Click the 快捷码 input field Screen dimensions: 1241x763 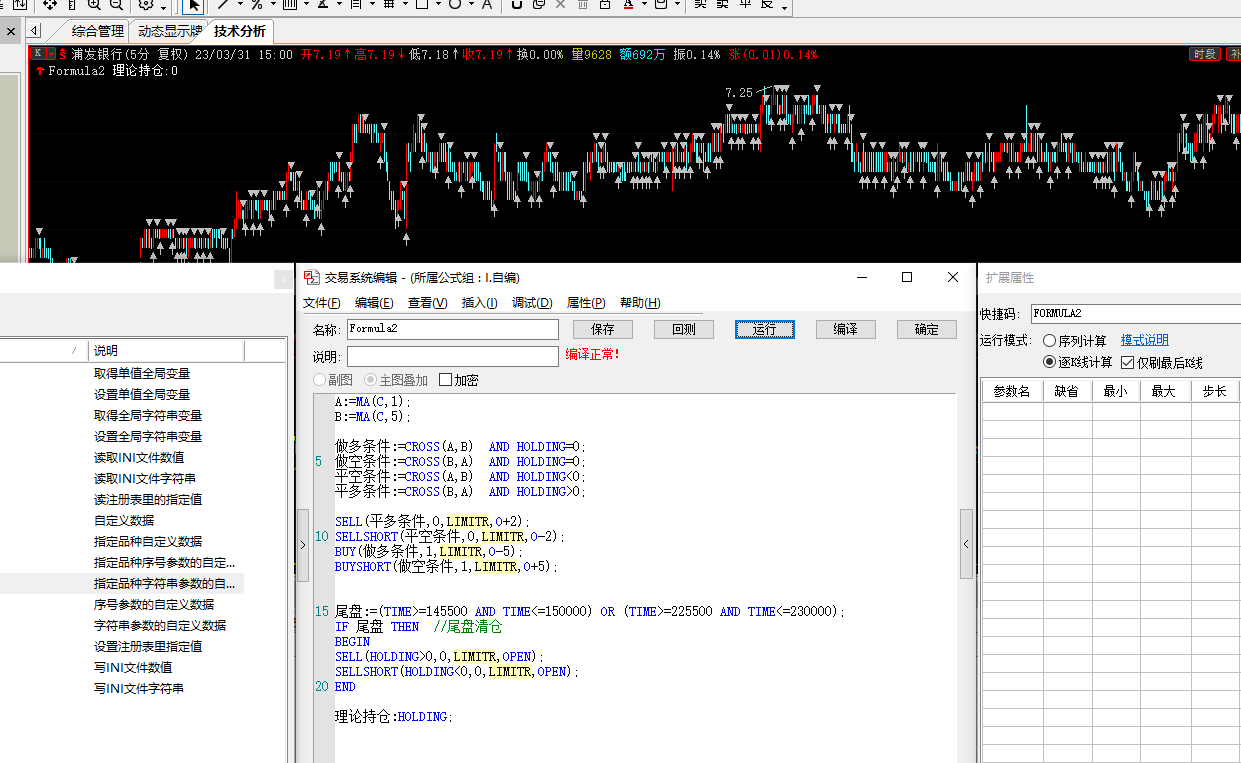[x=1135, y=314]
